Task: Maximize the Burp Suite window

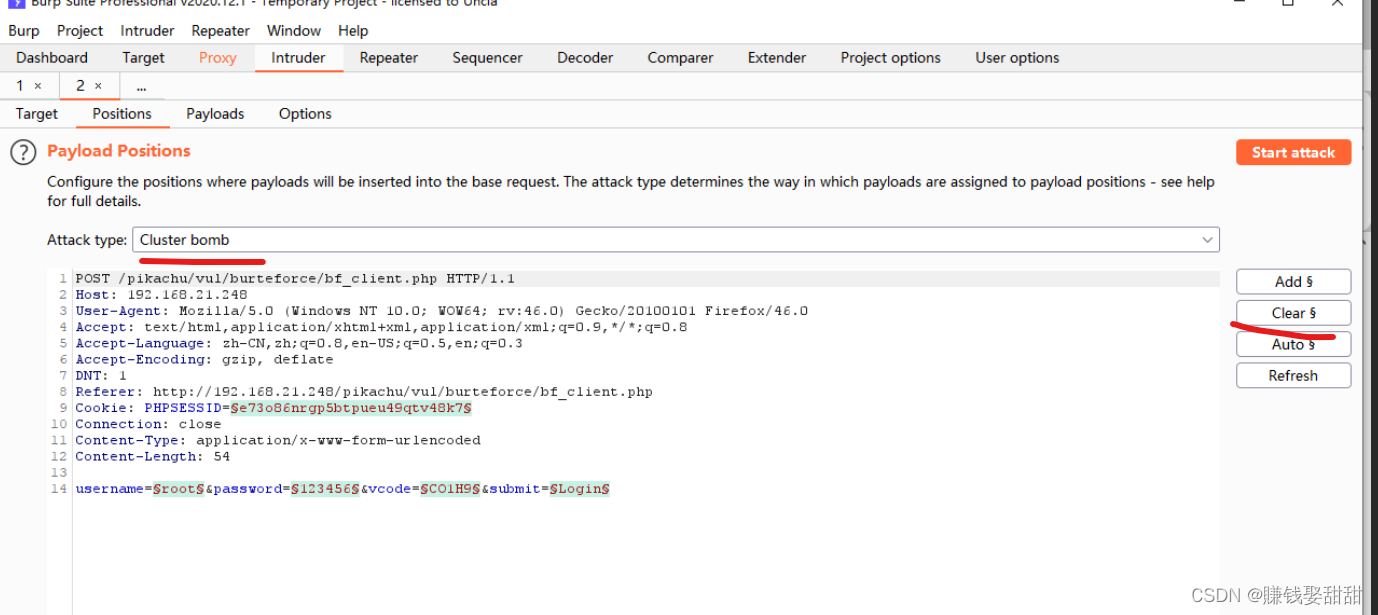Action: click(x=1288, y=3)
